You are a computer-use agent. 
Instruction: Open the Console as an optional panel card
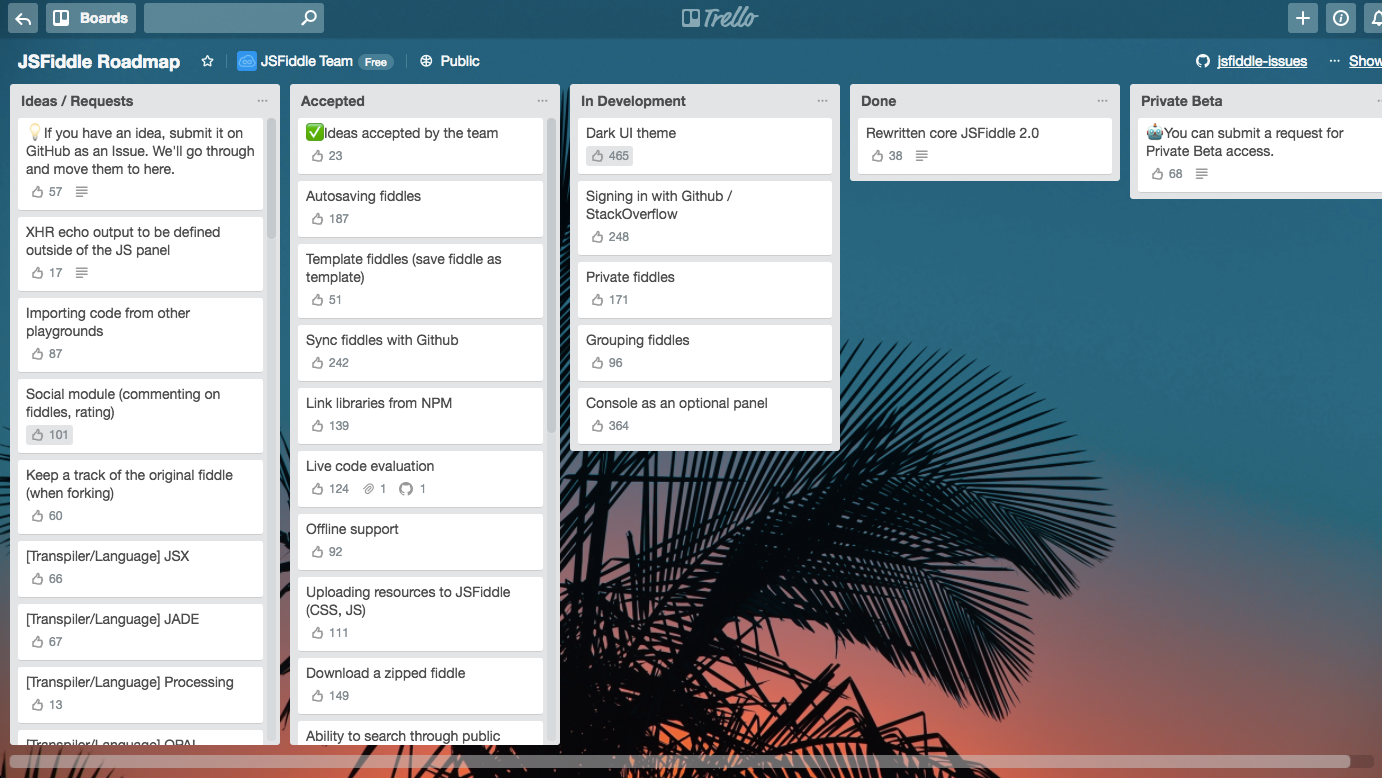pyautogui.click(x=705, y=416)
